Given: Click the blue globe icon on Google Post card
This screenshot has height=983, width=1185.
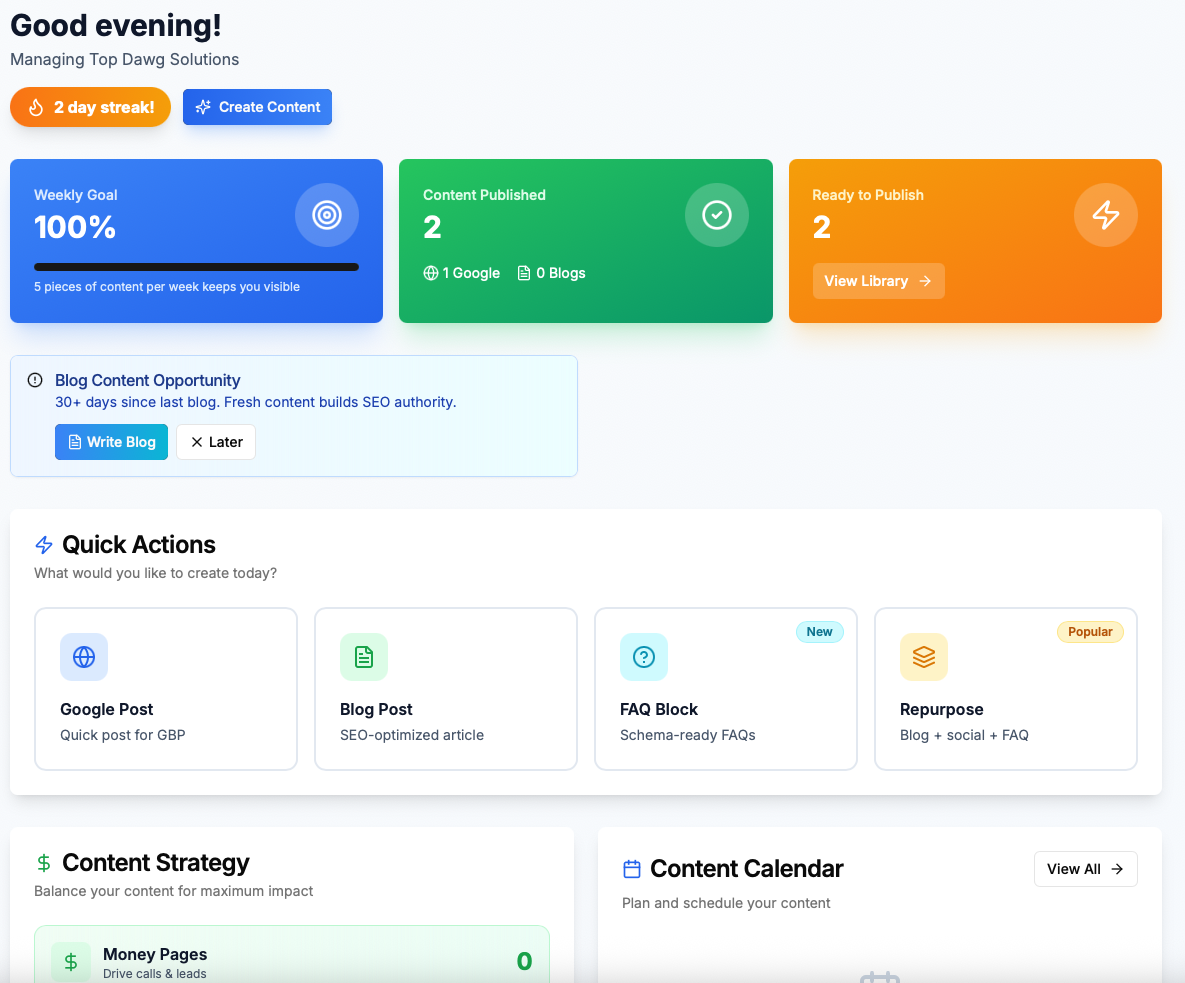Looking at the screenshot, I should point(84,657).
